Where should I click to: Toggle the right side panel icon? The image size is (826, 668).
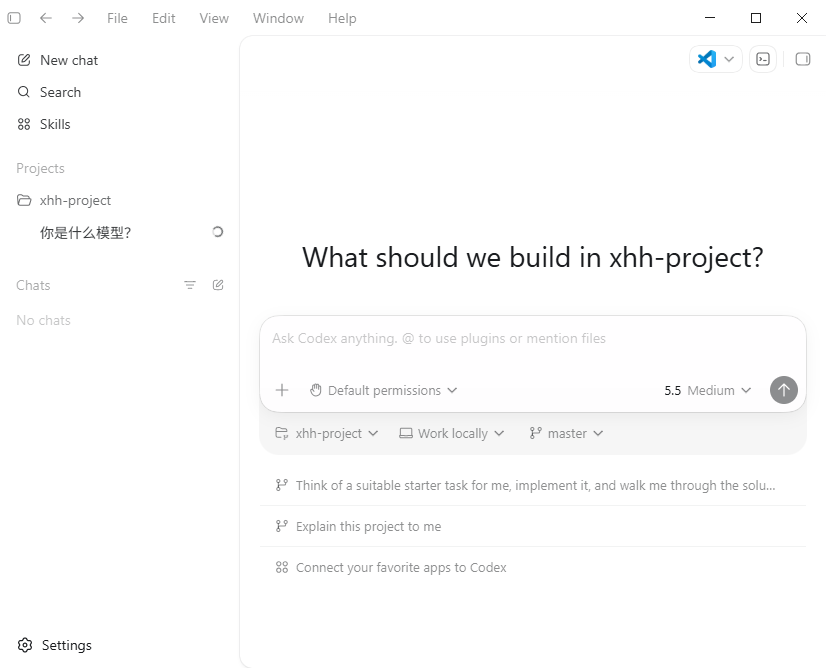coord(803,59)
